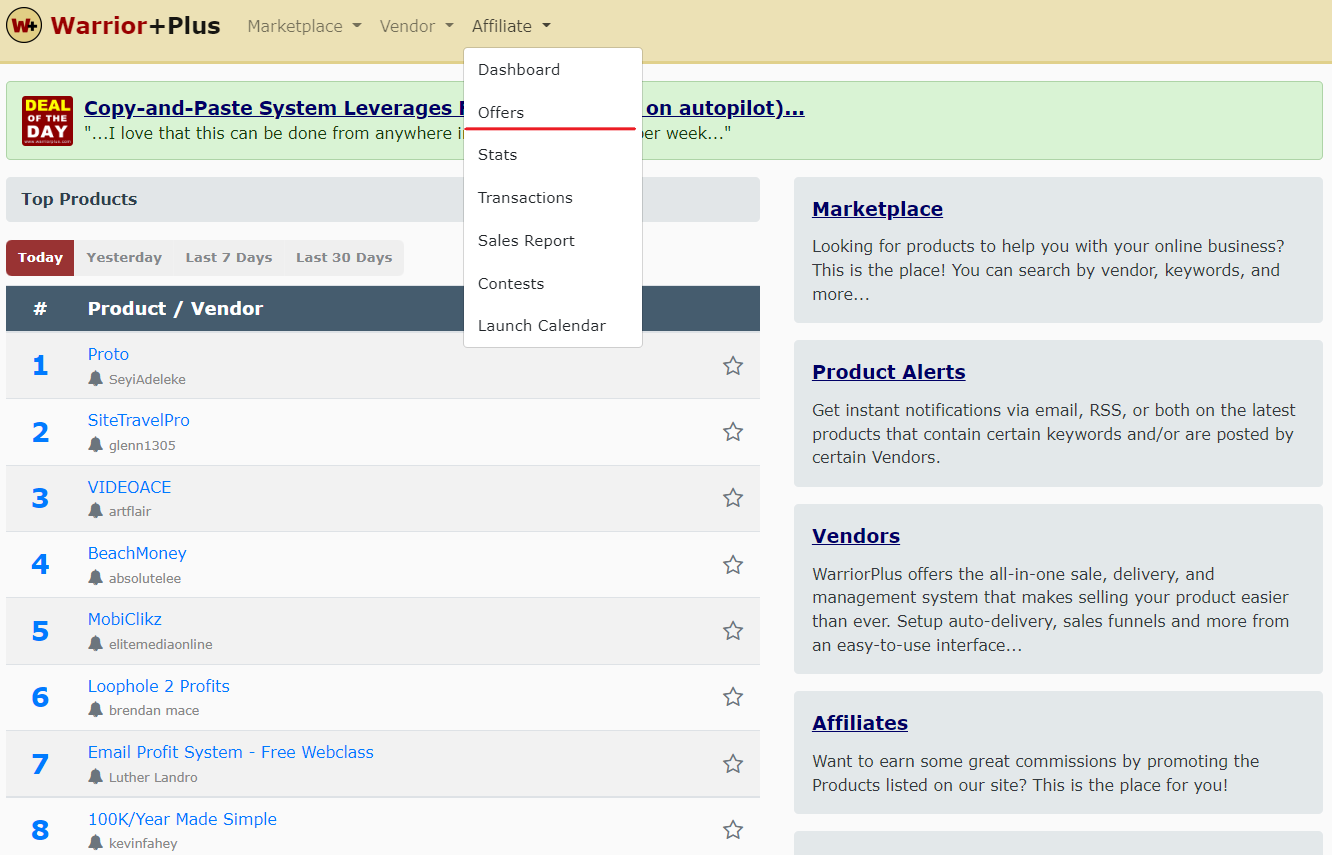
Task: Click the Deal of the Day badge
Action: tap(48, 121)
